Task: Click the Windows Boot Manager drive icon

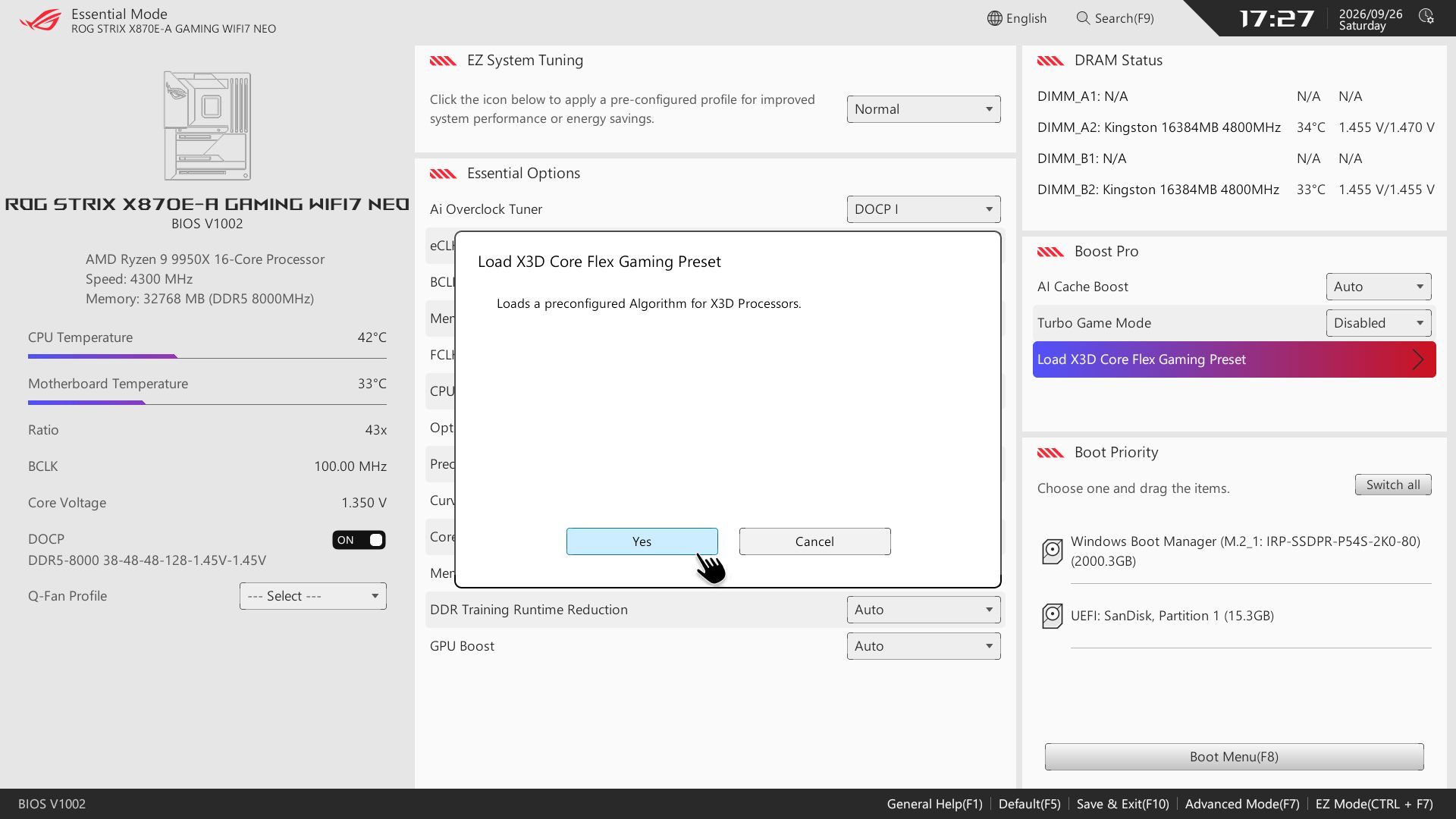Action: [1052, 551]
